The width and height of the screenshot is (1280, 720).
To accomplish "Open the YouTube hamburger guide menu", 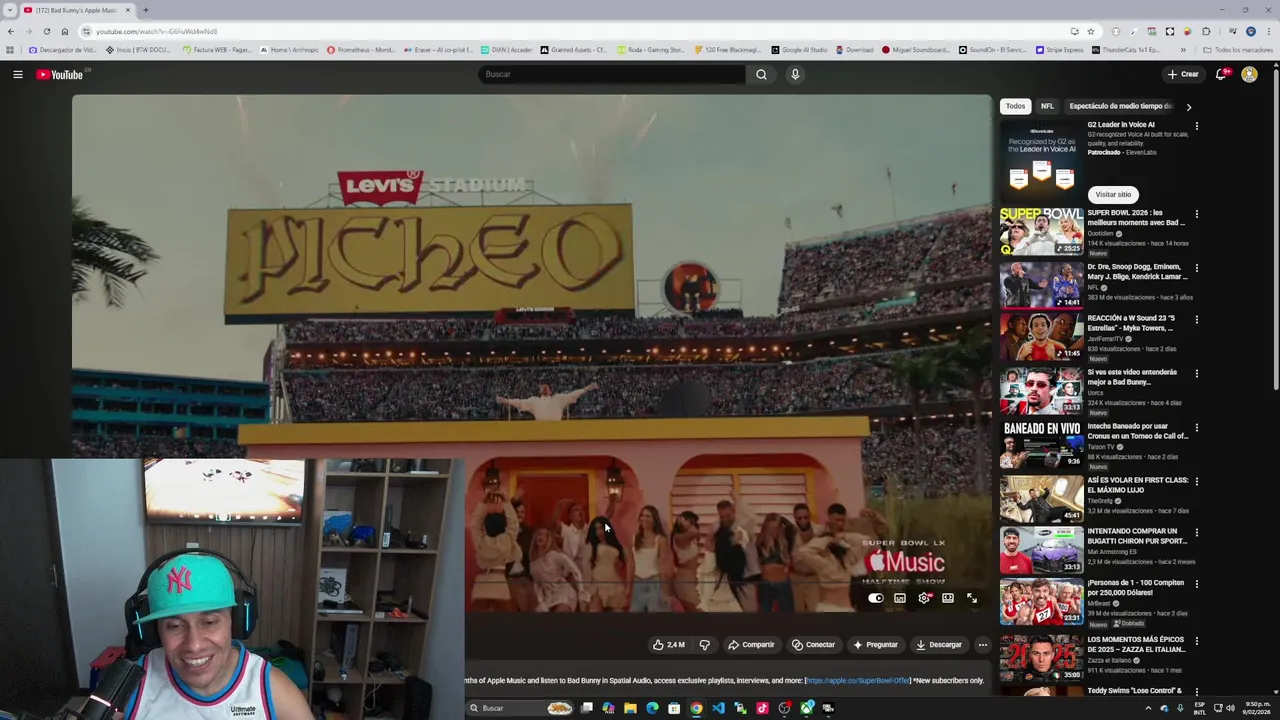I will click(x=18, y=74).
